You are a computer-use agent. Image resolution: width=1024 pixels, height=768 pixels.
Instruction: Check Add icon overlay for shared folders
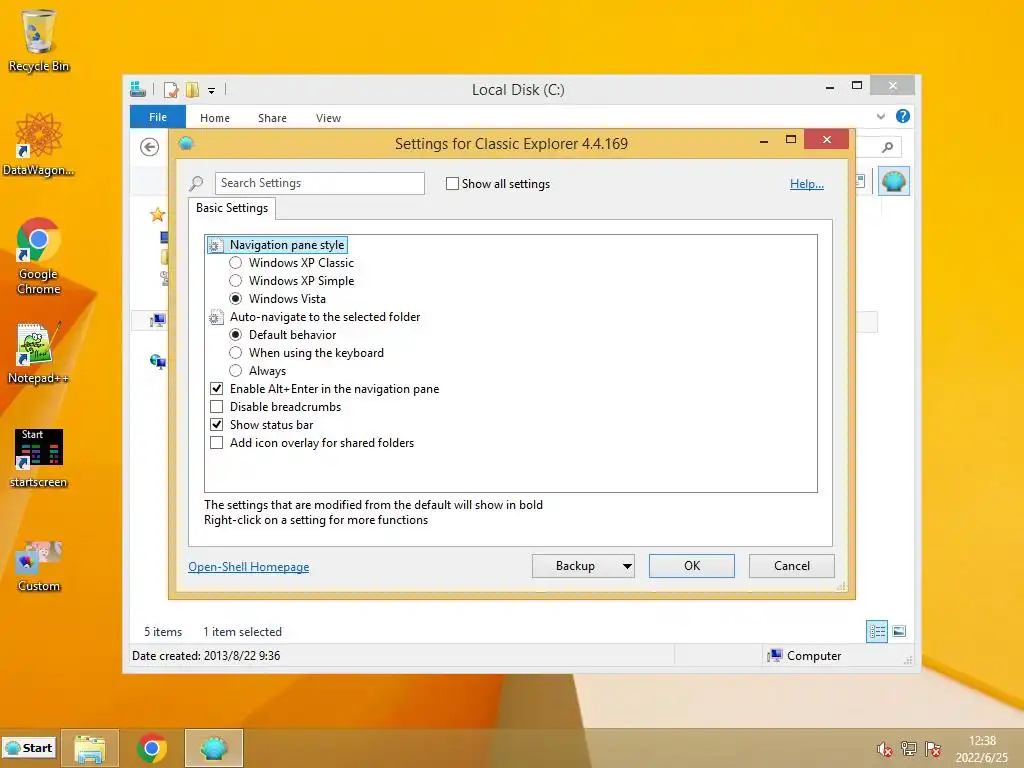tap(216, 443)
